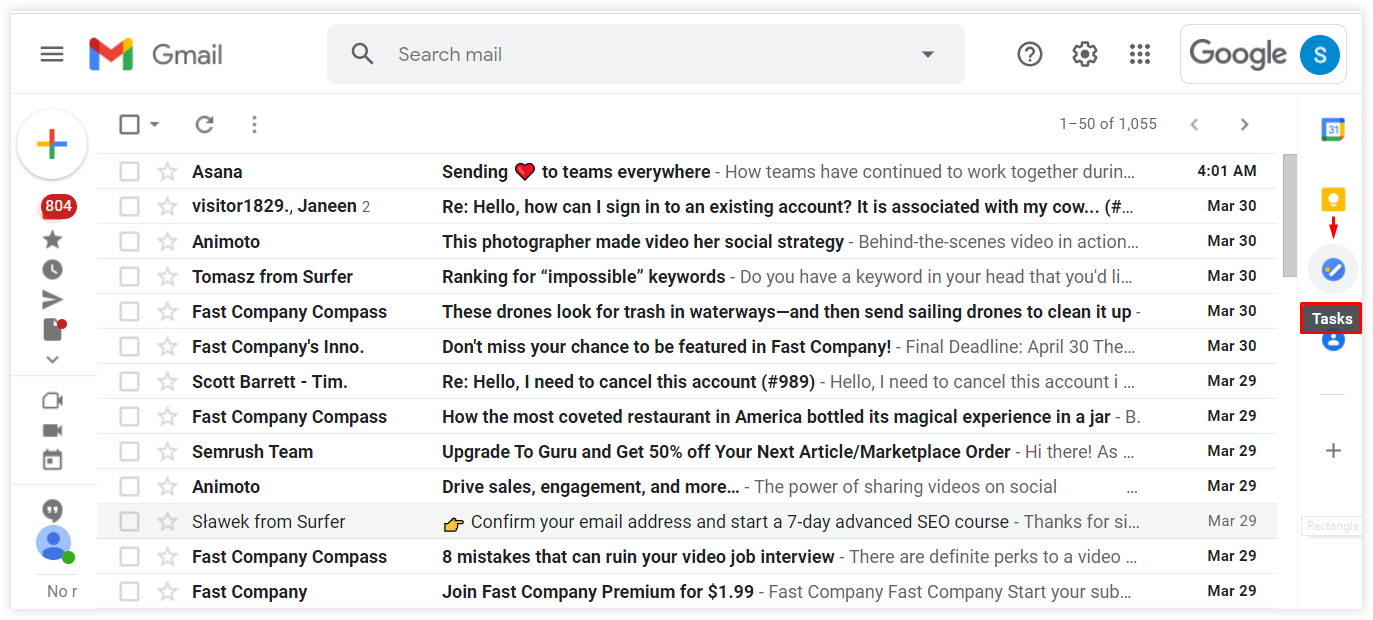Expand more labels with the chevron
The height and width of the screenshot is (620, 1373).
(x=52, y=358)
